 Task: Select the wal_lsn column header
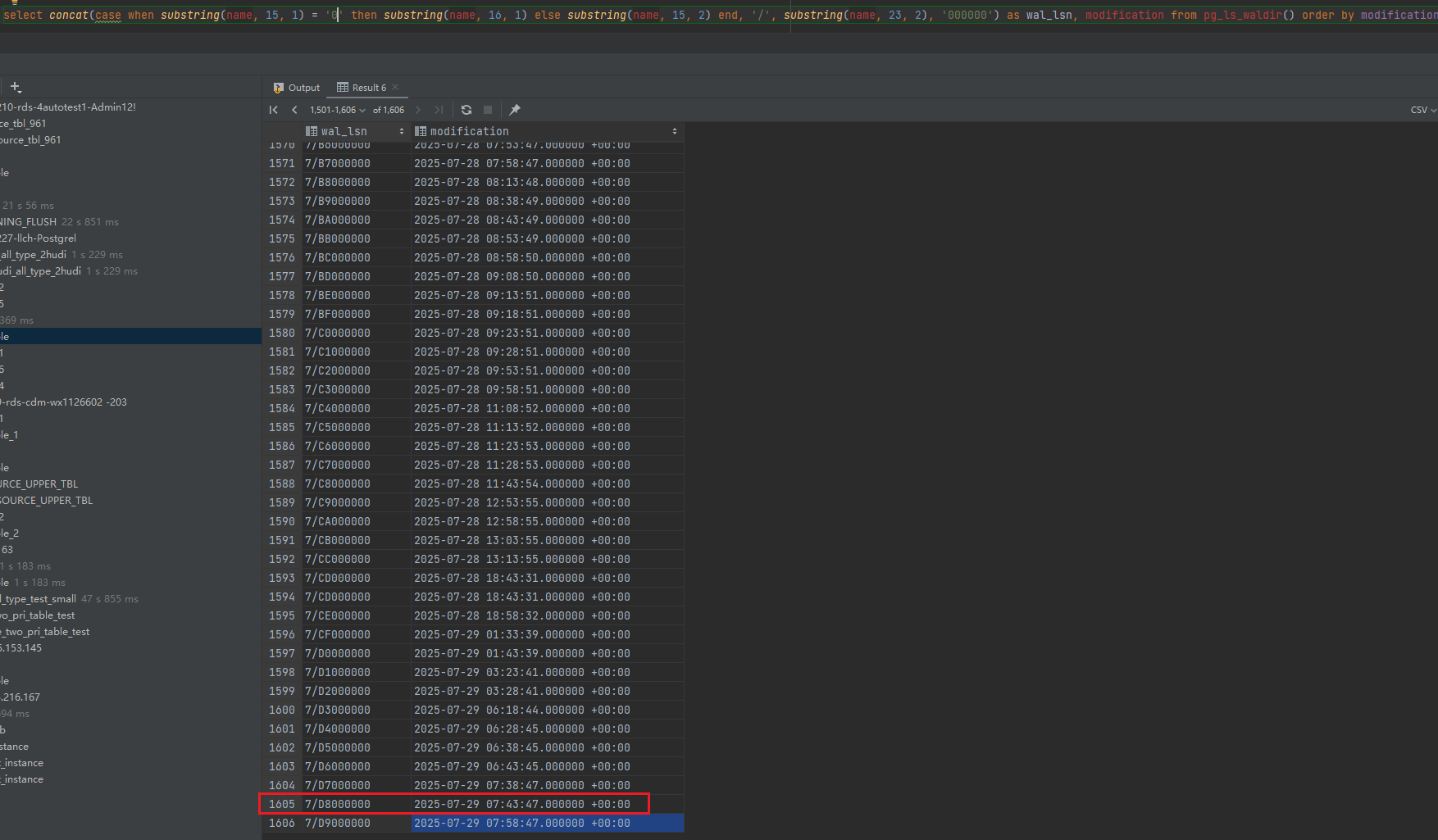click(356, 131)
